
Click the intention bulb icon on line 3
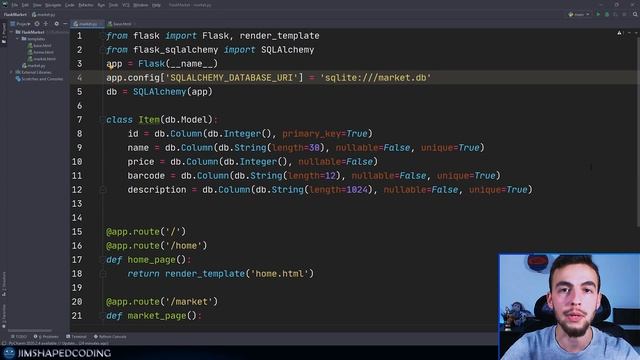click(x=111, y=67)
